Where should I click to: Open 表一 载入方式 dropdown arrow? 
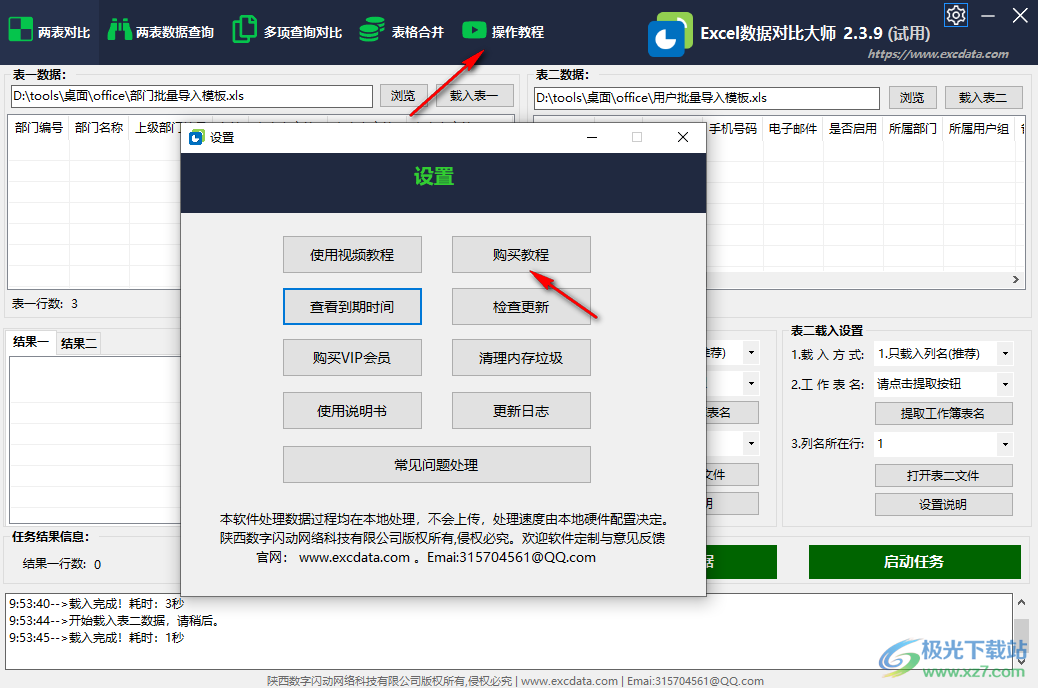click(x=751, y=353)
